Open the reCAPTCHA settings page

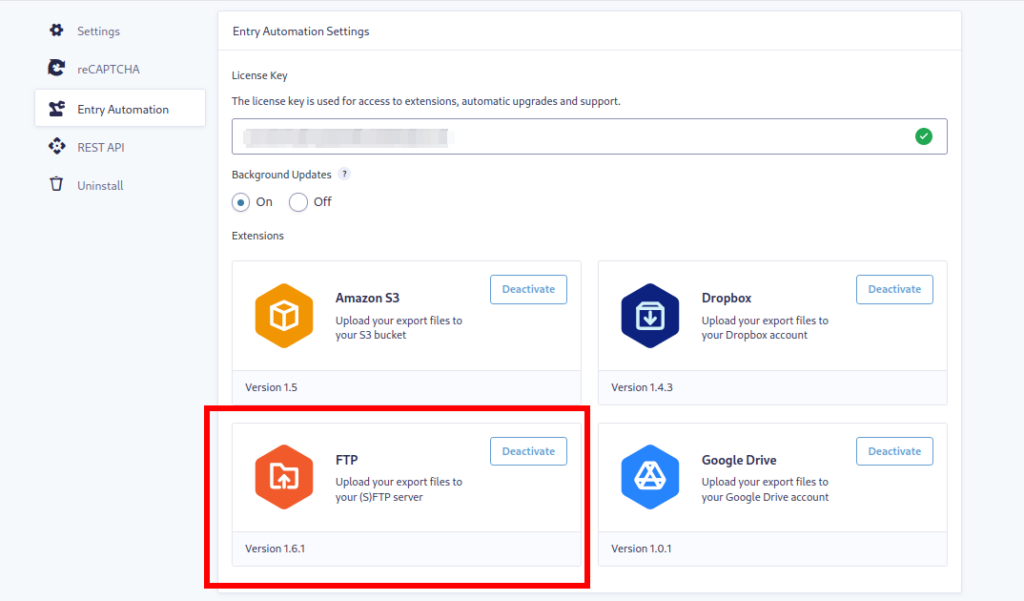(x=108, y=69)
